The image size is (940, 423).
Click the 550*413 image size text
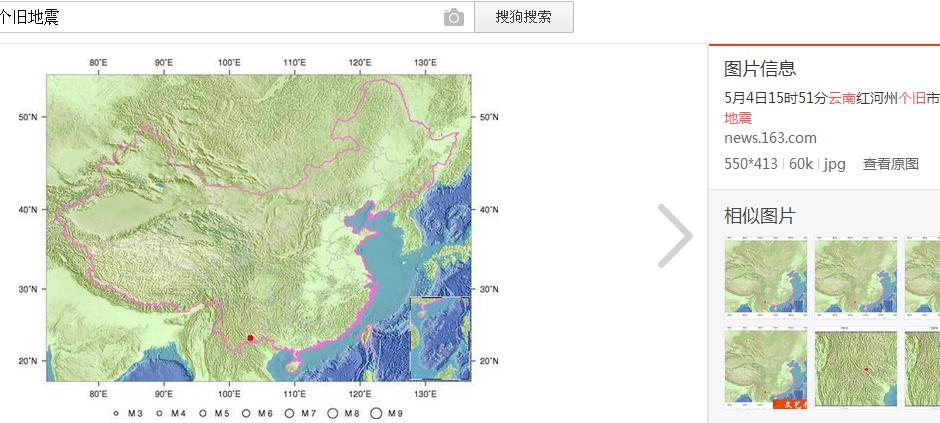pos(751,164)
